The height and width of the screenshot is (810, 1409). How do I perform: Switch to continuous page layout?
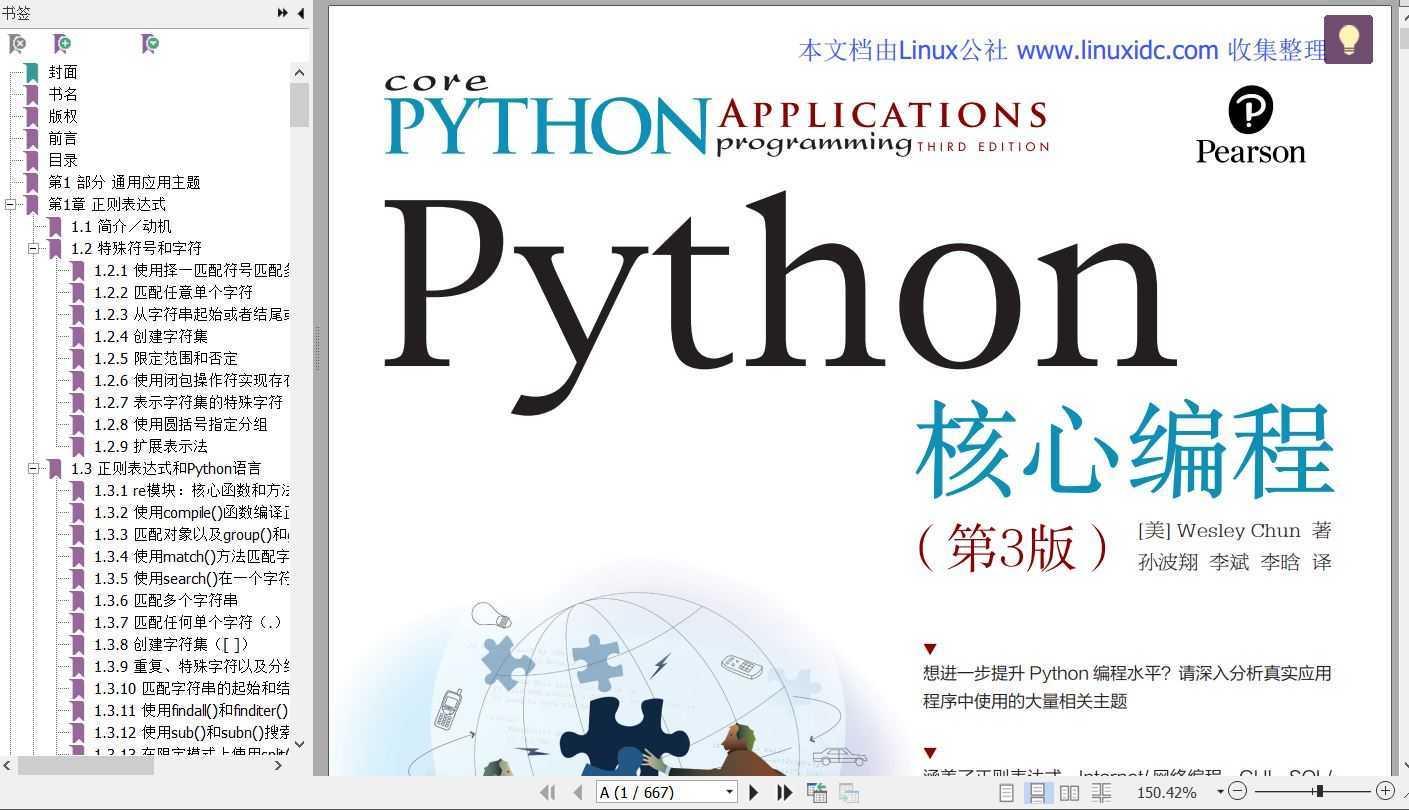(x=1038, y=792)
